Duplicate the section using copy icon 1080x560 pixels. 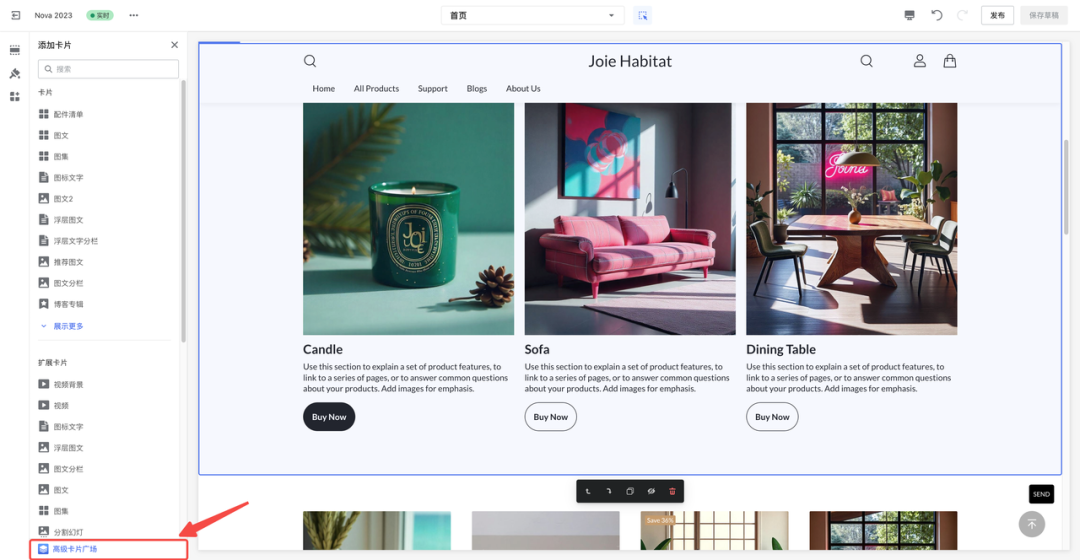pos(630,491)
